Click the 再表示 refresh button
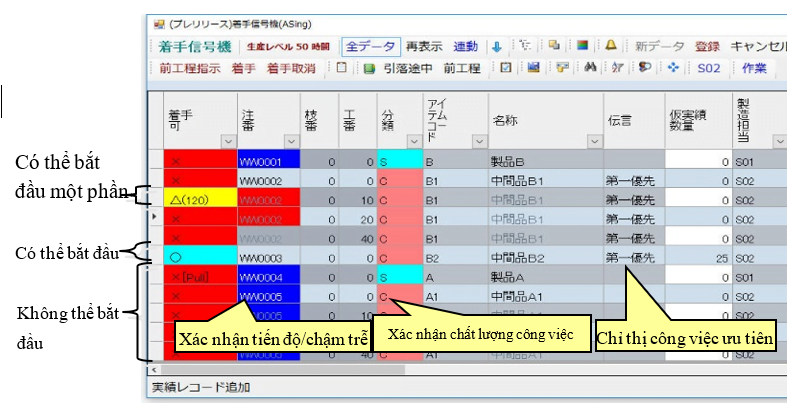Viewport: 804px width, 419px height. (x=424, y=46)
